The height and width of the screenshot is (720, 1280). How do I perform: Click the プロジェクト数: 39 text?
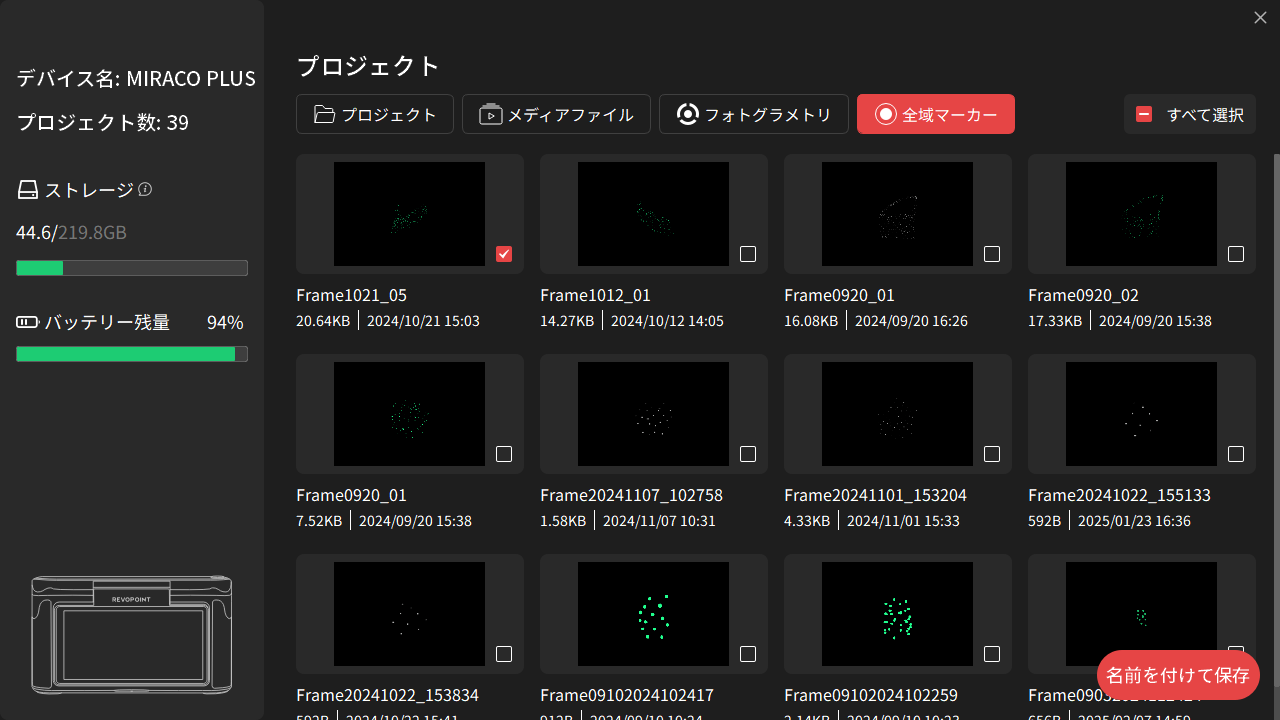[103, 122]
